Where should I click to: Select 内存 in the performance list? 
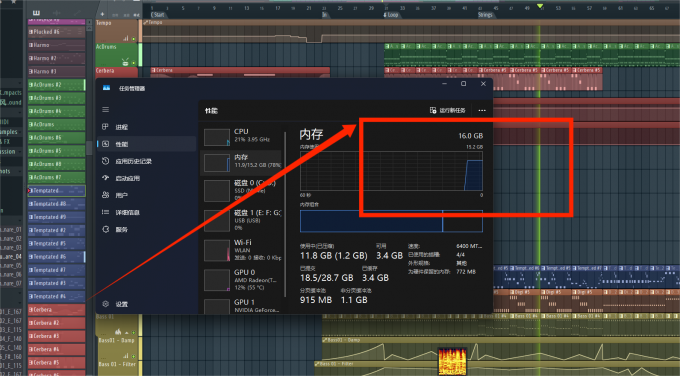(242, 162)
